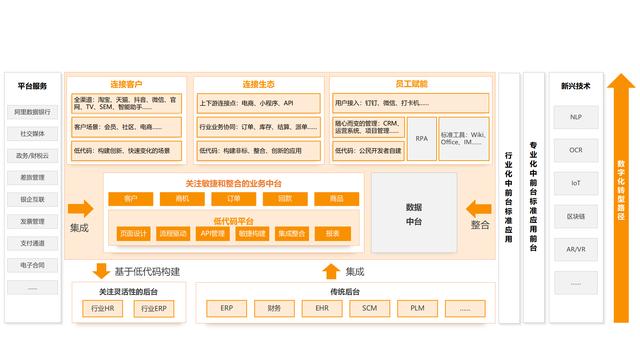This screenshot has height=360, width=640.
Task: Click the 连接生态 heading
Action: (x=258, y=84)
